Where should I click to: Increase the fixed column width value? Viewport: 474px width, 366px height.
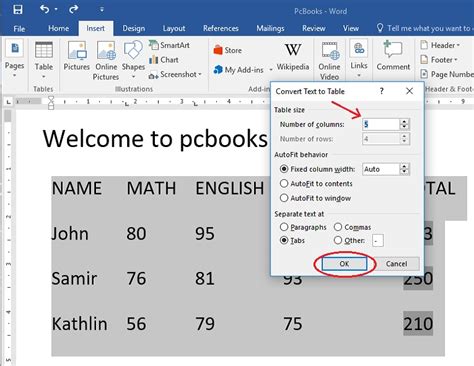pyautogui.click(x=404, y=166)
